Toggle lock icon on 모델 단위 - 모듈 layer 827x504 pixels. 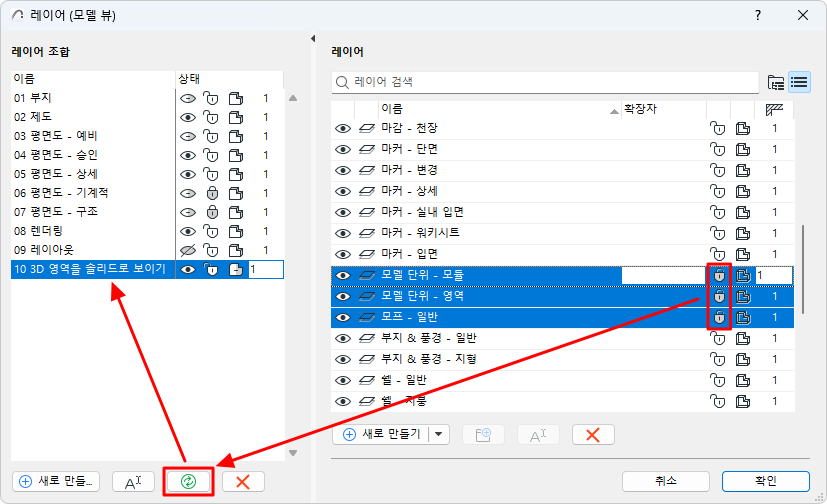(719, 275)
